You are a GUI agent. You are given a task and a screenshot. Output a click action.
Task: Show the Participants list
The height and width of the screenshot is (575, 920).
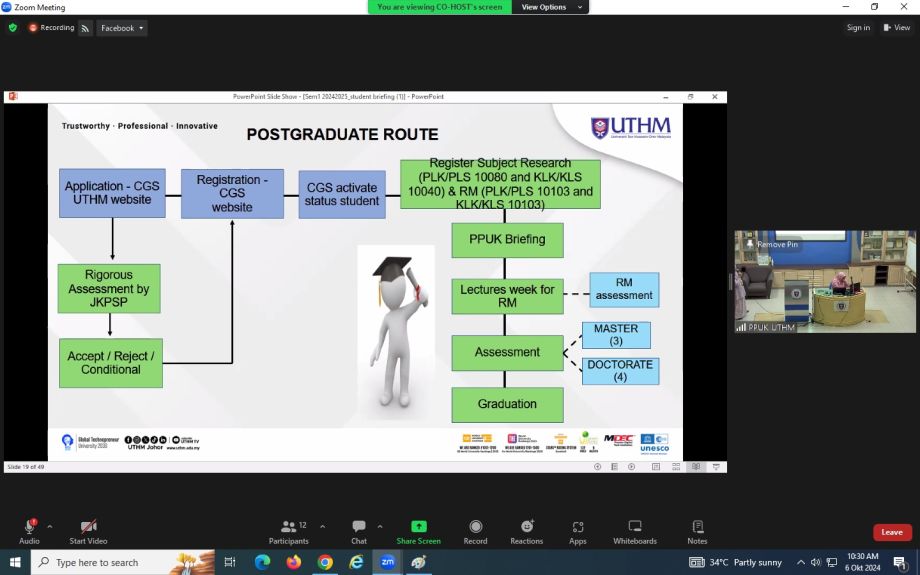click(x=289, y=531)
